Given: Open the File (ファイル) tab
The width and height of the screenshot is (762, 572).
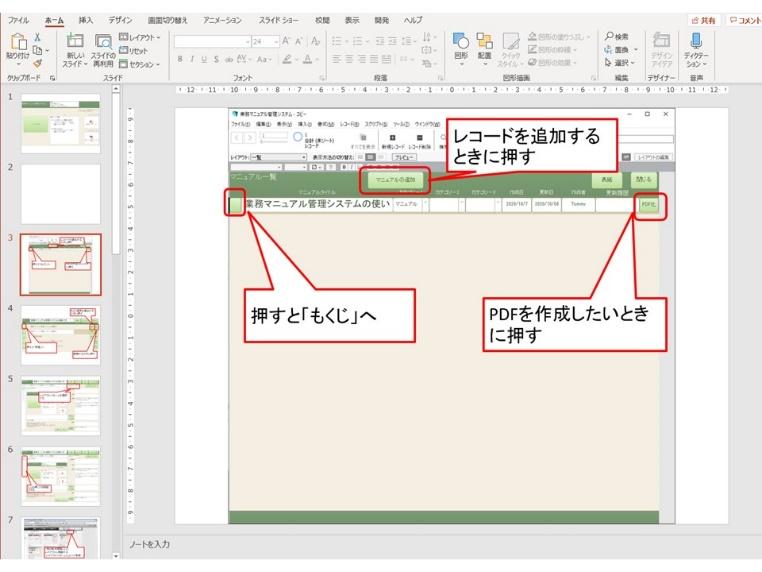Looking at the screenshot, I should (18, 20).
